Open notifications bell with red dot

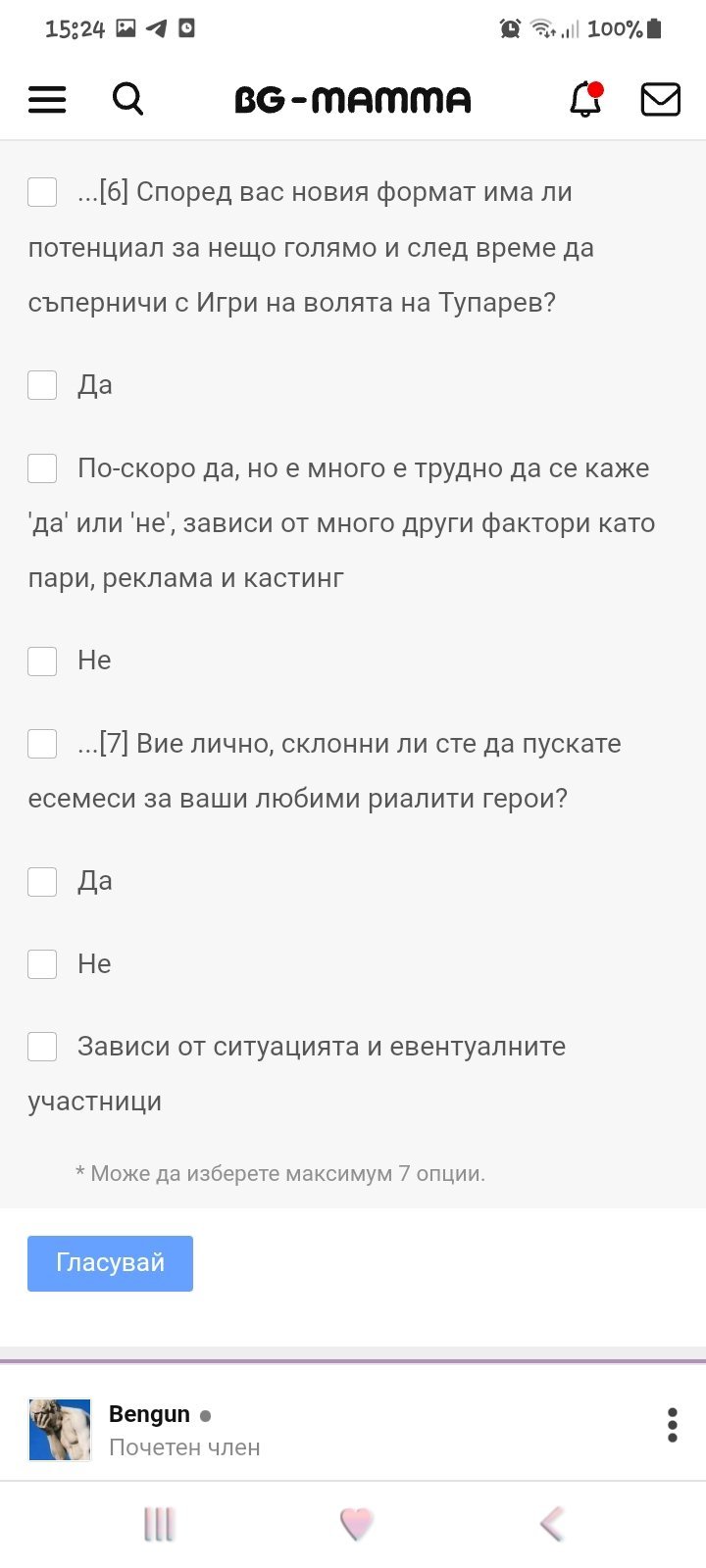click(x=585, y=99)
